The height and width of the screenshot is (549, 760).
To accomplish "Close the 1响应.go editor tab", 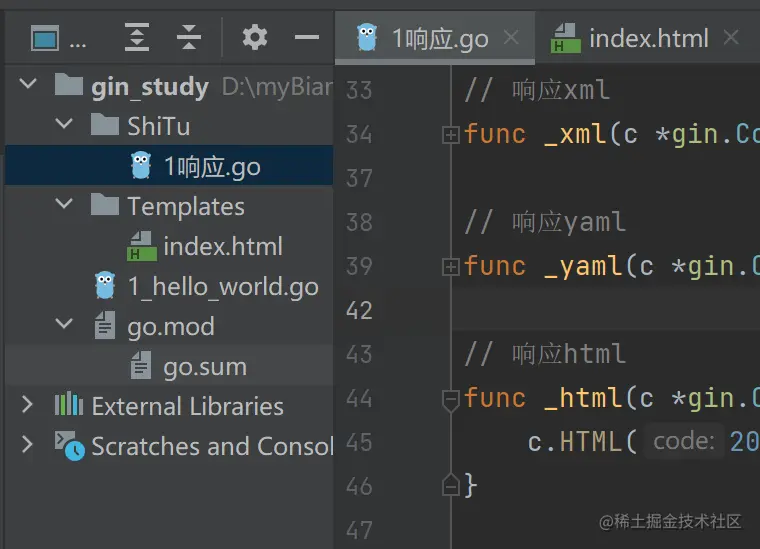I will [511, 38].
